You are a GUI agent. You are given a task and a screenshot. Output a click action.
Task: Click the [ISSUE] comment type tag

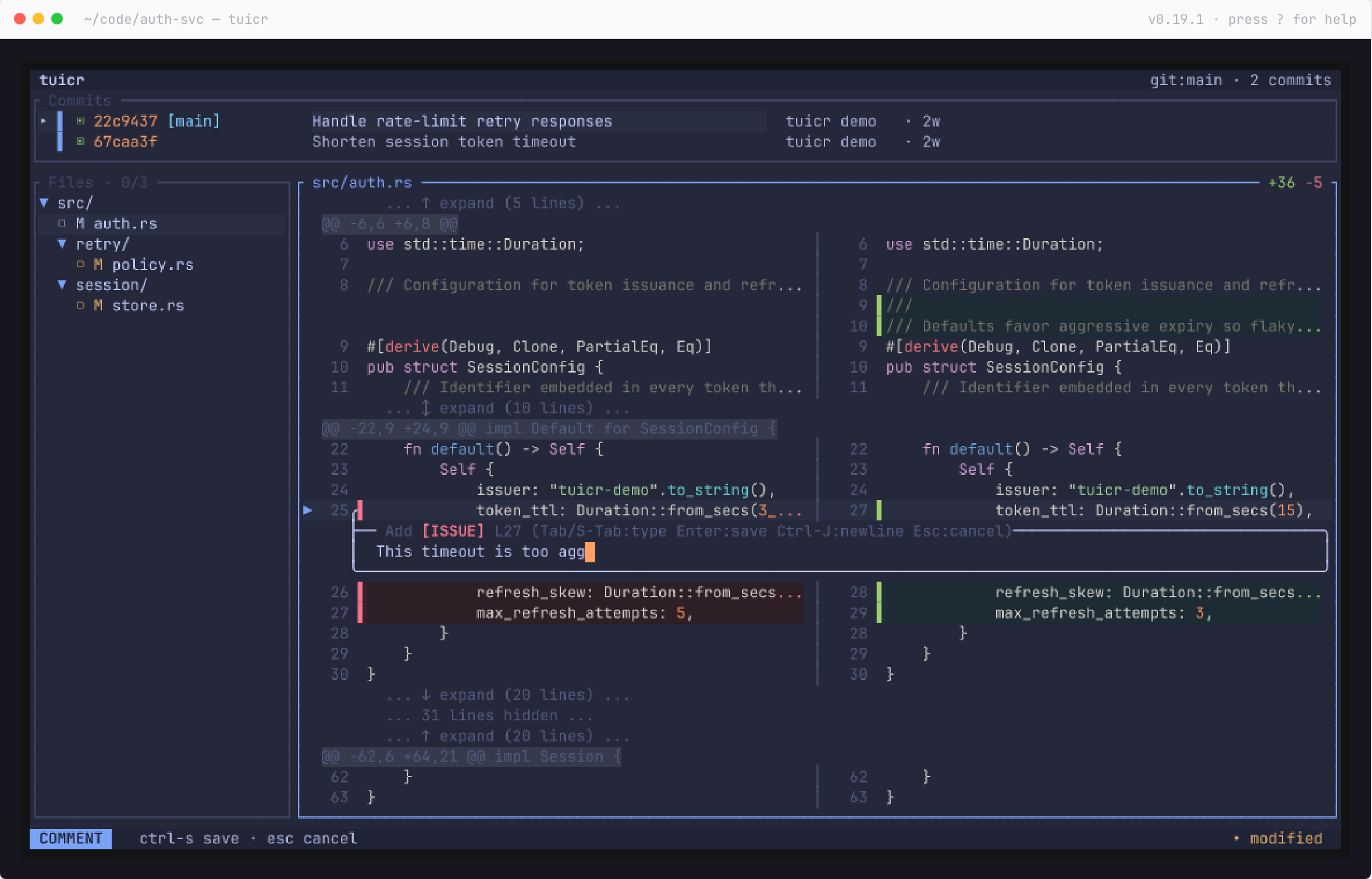click(x=453, y=531)
